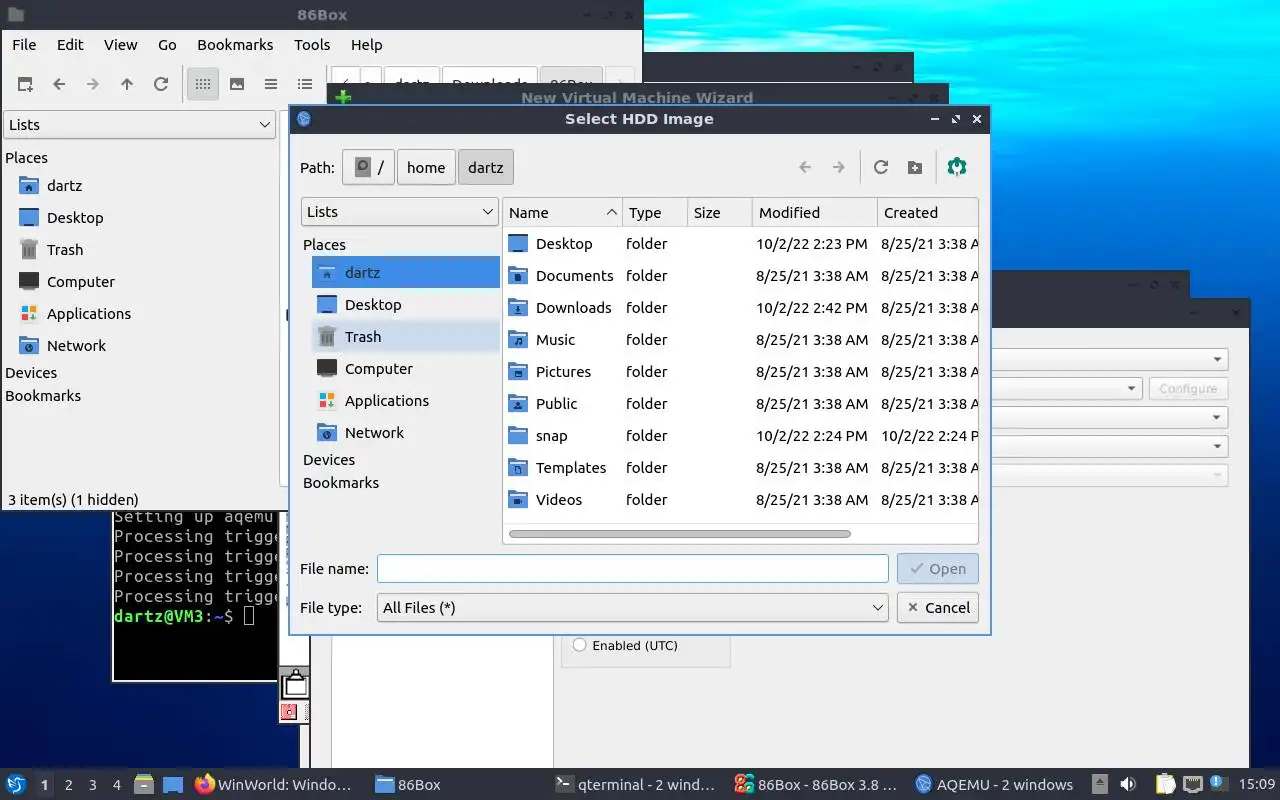Select the Videos folder row
The image size is (1280, 800).
[740, 500]
